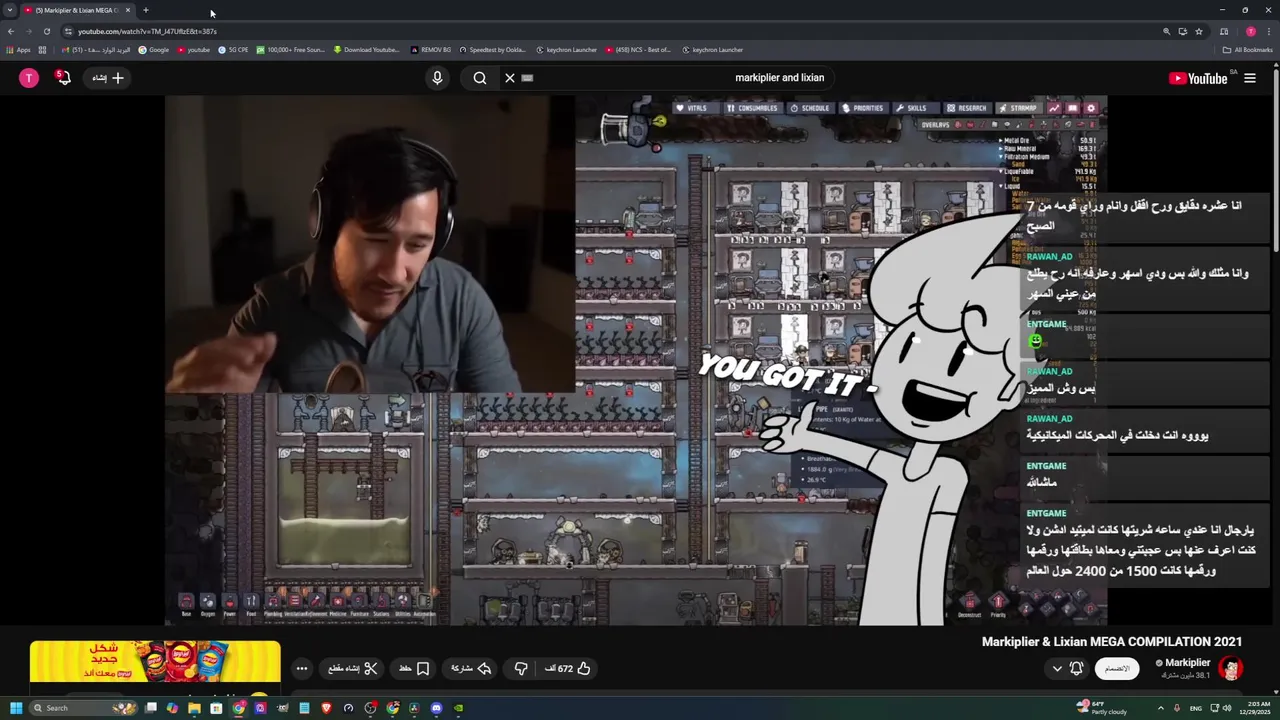Open NVIDIA app from taskbar
Image resolution: width=1280 pixels, height=720 pixels.
[458, 708]
